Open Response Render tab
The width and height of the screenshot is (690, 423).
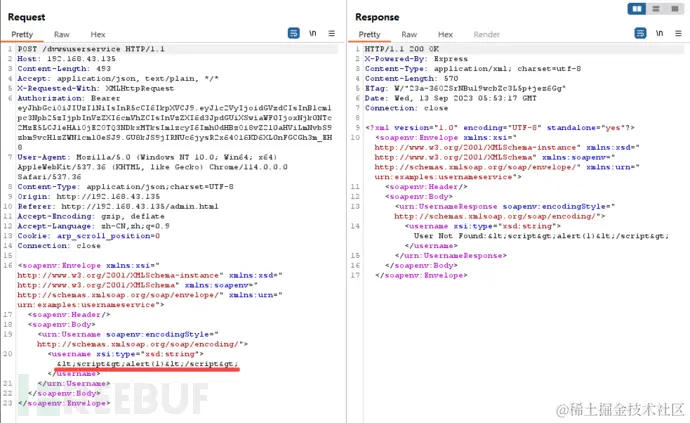click(x=486, y=34)
